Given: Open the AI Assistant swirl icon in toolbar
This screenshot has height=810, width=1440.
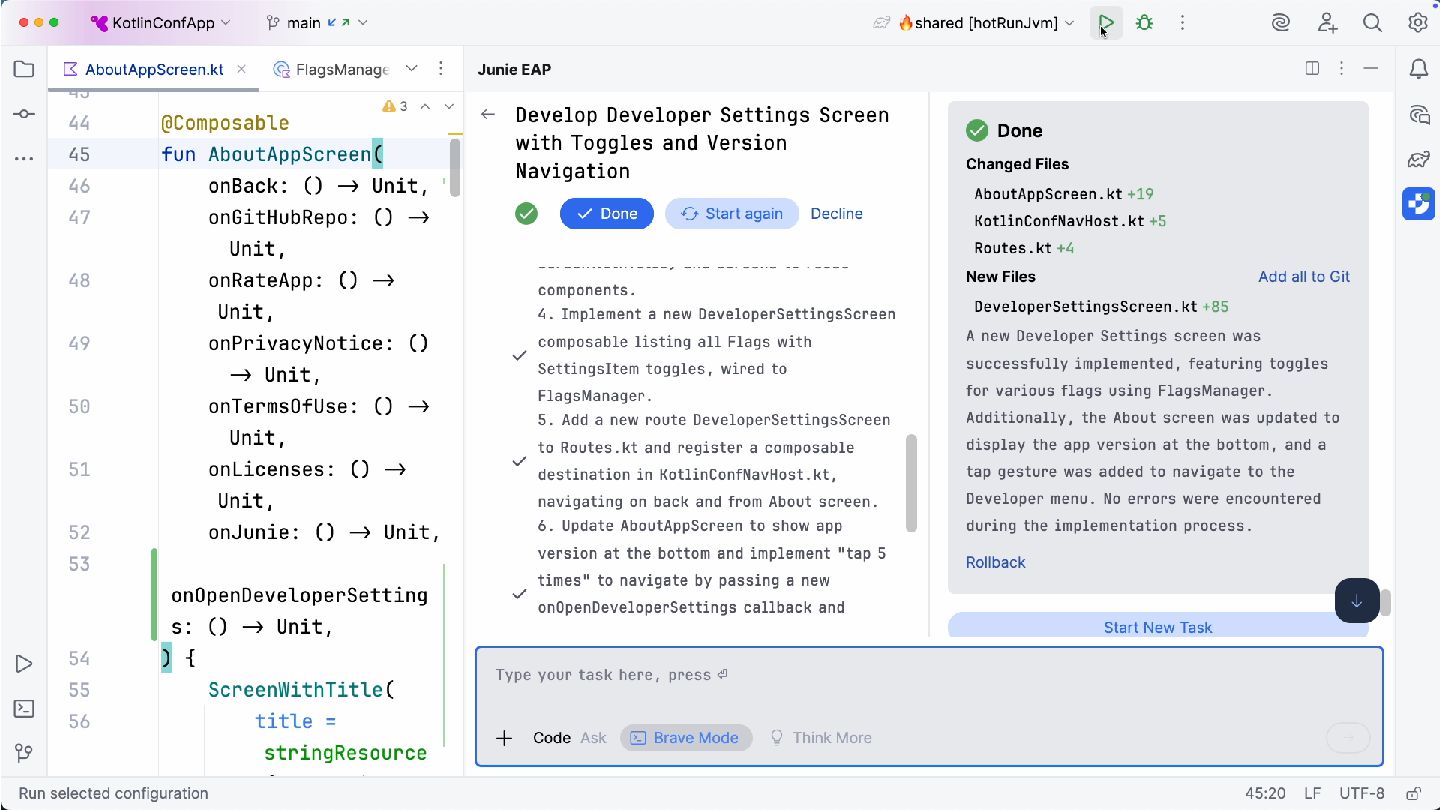Looking at the screenshot, I should click(1281, 22).
